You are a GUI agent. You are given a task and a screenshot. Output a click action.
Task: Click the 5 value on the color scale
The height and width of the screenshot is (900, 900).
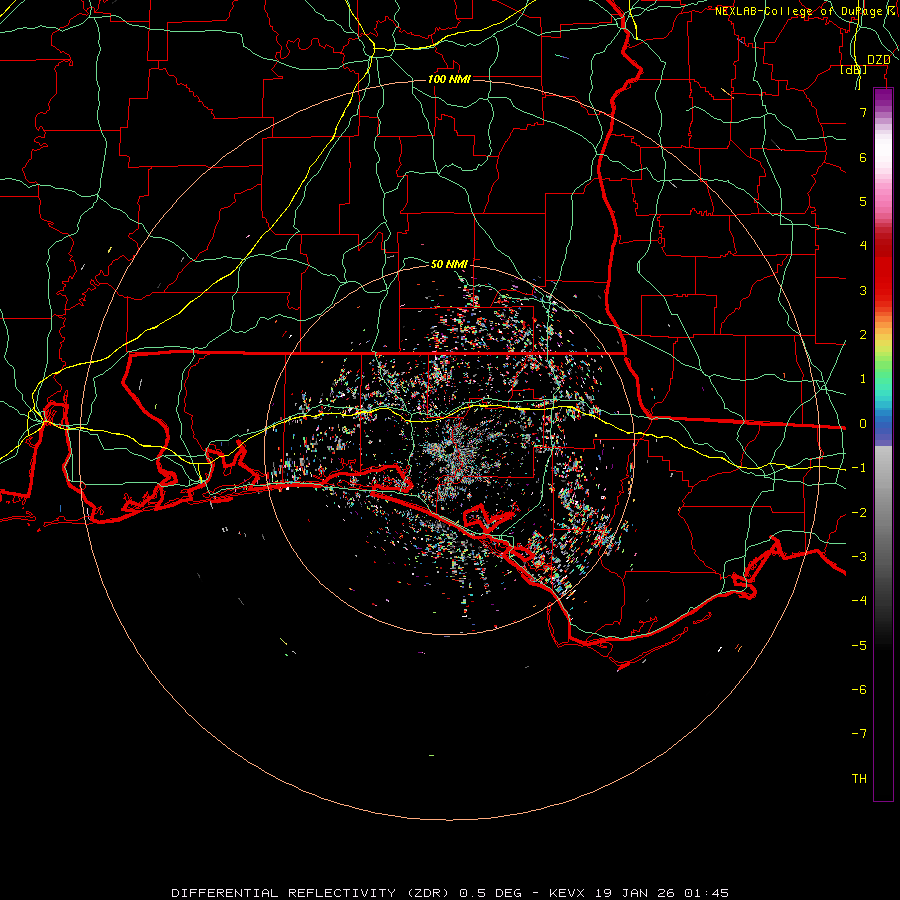click(863, 201)
